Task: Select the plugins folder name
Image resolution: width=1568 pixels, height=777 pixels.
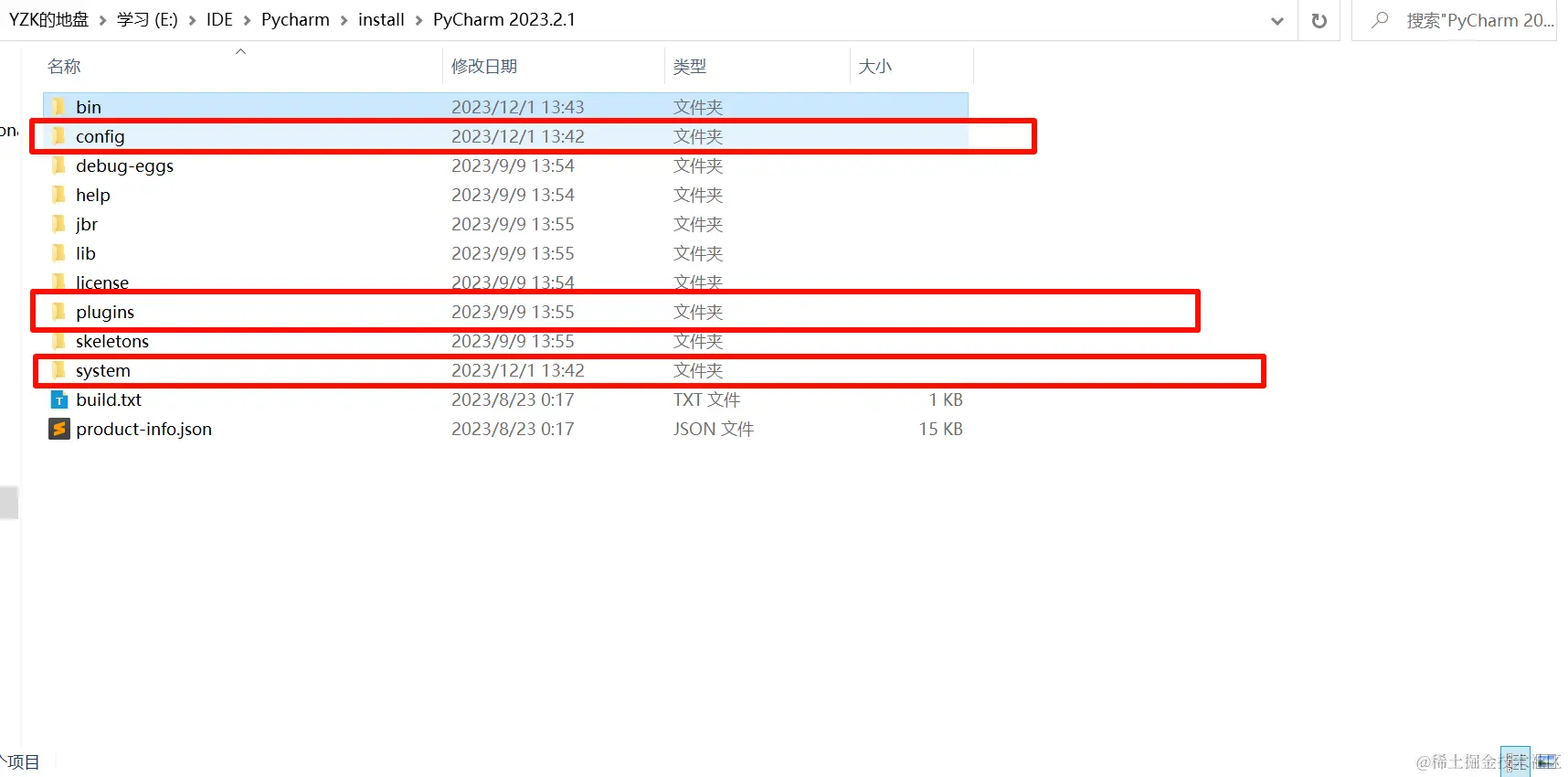Action: tap(105, 312)
